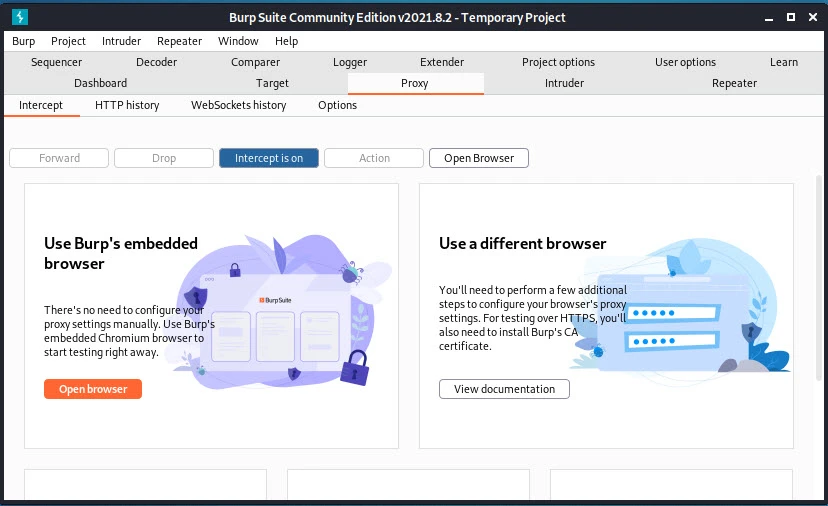Click the View documentation button
Viewport: 828px width, 506px height.
pyautogui.click(x=504, y=389)
